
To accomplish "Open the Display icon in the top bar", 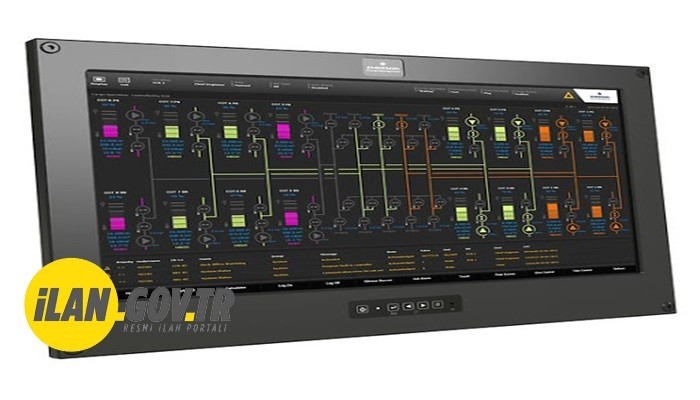I will tap(99, 79).
